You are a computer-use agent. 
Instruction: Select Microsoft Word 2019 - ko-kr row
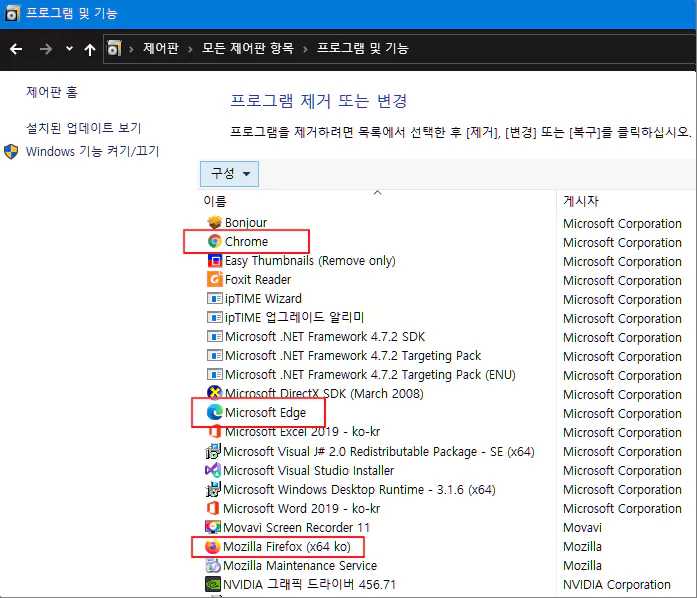point(301,508)
